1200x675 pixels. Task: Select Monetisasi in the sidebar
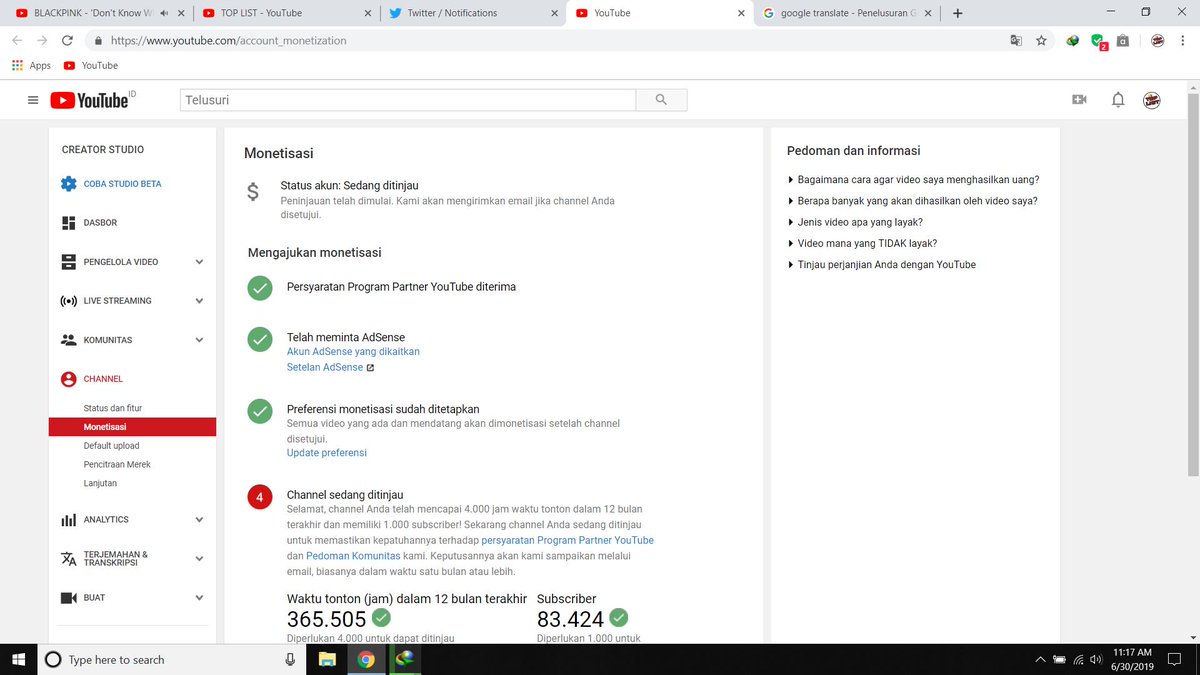coord(132,427)
